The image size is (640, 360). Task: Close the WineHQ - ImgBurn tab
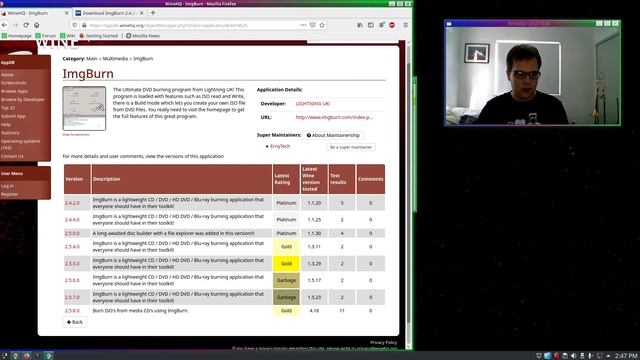click(x=67, y=13)
